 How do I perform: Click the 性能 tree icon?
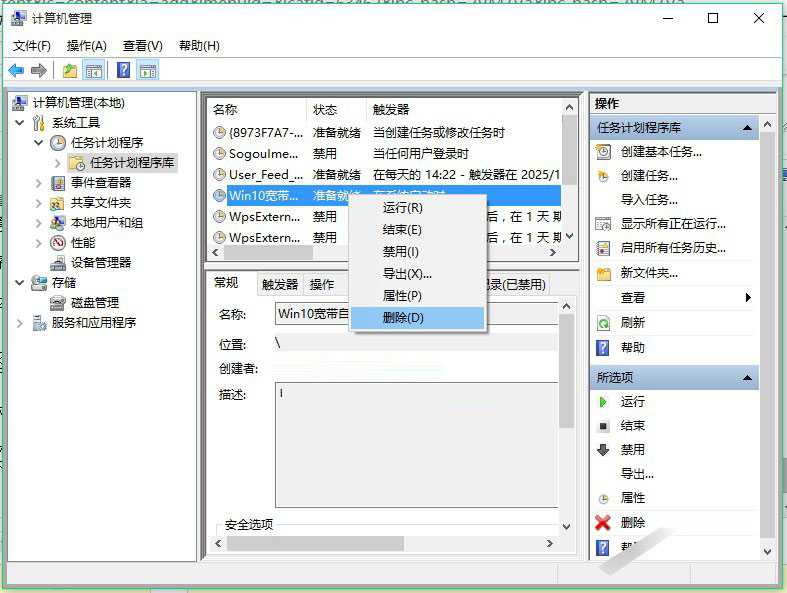click(x=58, y=243)
